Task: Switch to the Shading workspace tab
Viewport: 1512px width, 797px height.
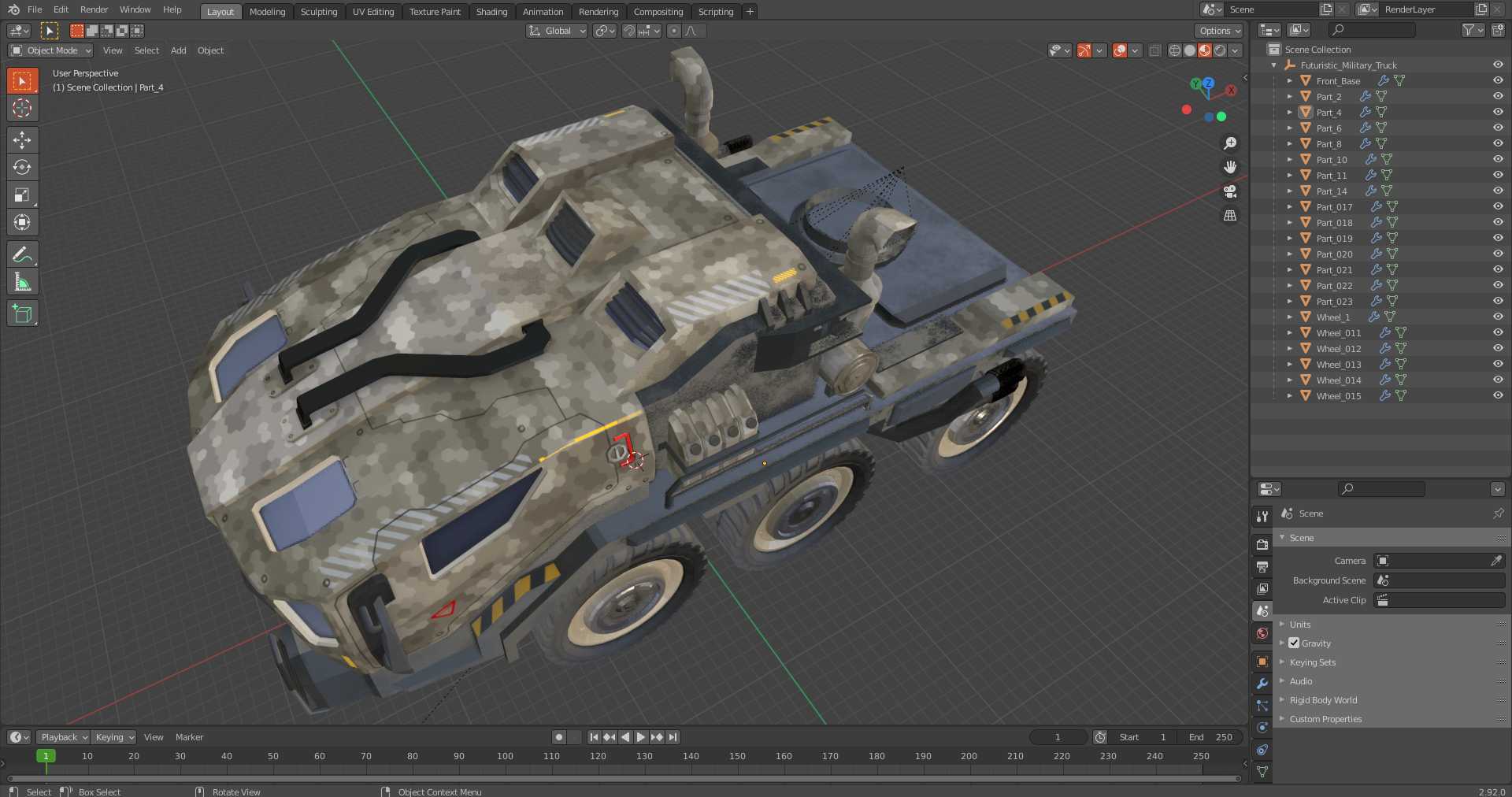Action: (491, 11)
